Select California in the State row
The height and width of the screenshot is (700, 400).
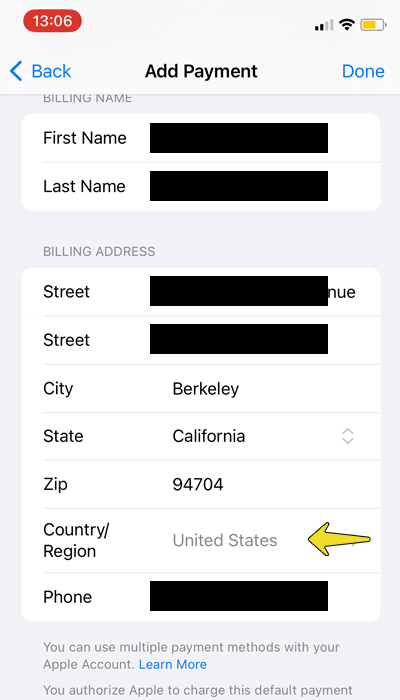(208, 436)
